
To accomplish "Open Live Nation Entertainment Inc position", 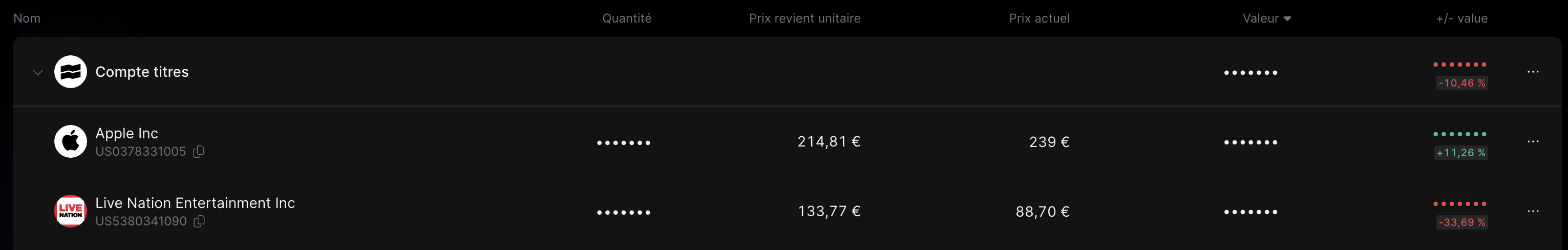I will [195, 202].
